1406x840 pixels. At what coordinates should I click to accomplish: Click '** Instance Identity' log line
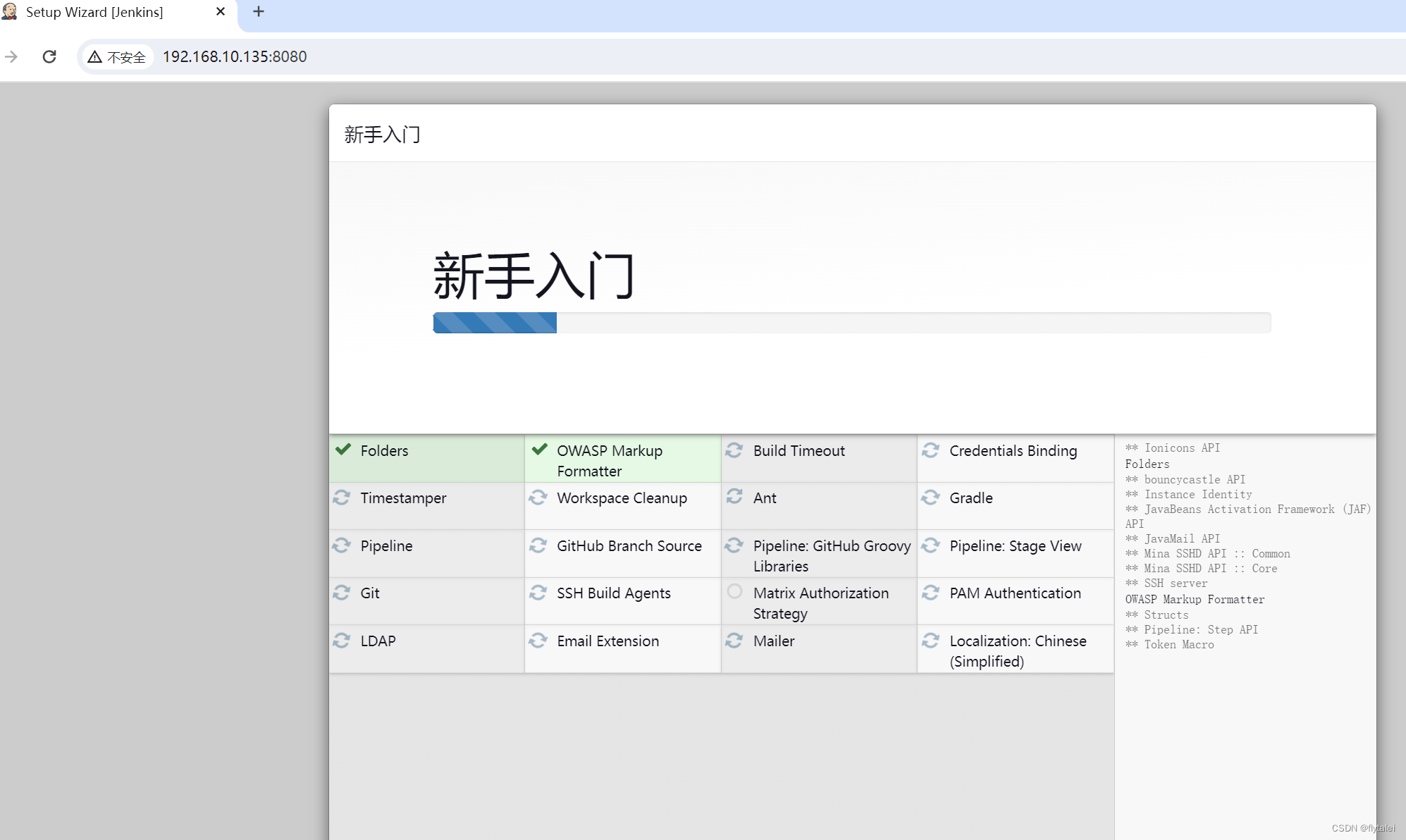pyautogui.click(x=1188, y=494)
